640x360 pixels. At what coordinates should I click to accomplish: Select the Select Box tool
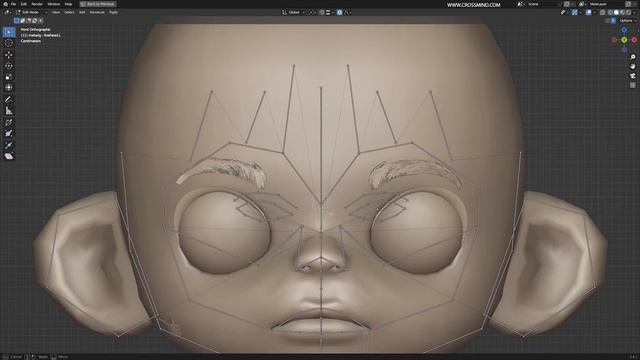(x=9, y=32)
